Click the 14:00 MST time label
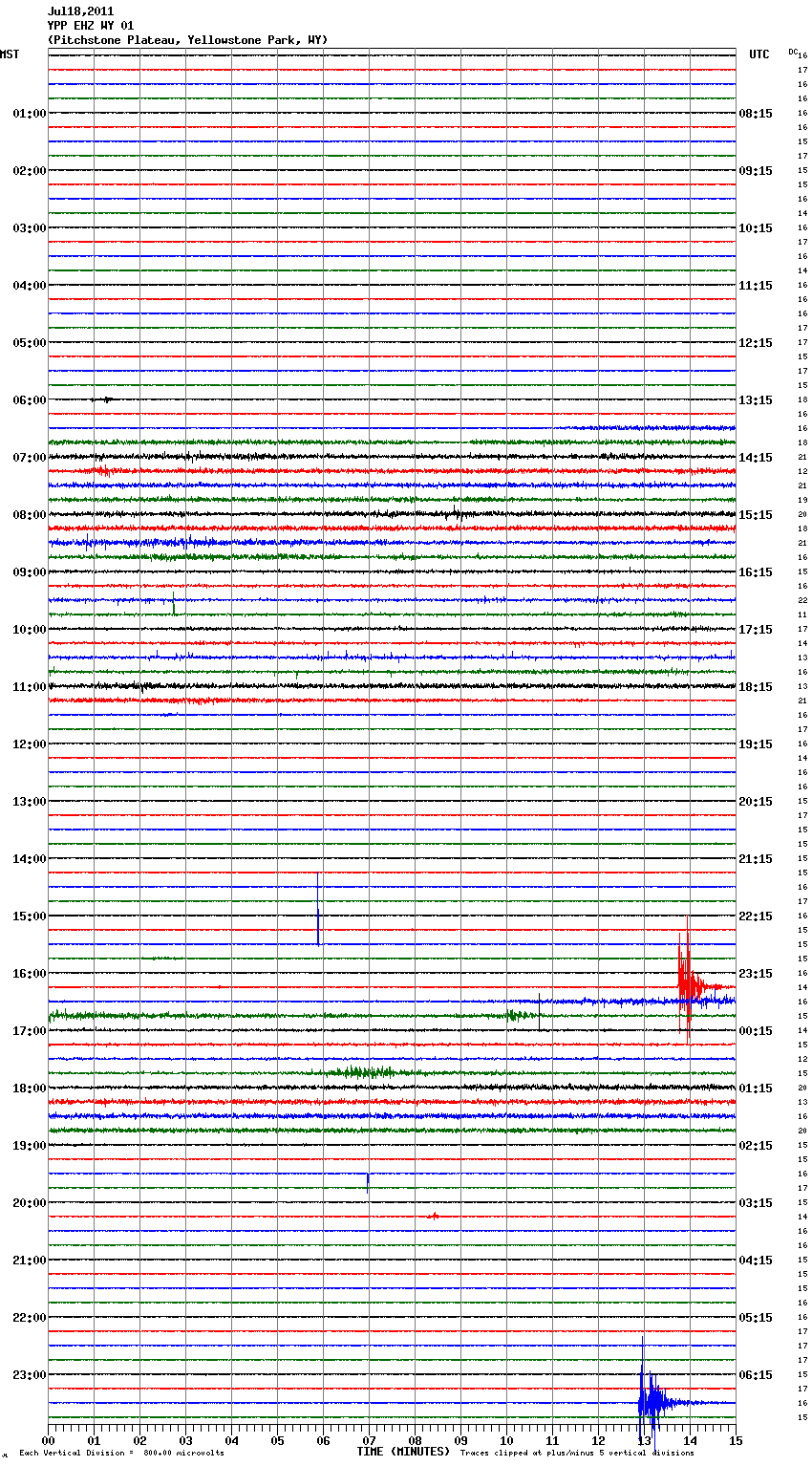The image size is (812, 1466). pos(29,859)
